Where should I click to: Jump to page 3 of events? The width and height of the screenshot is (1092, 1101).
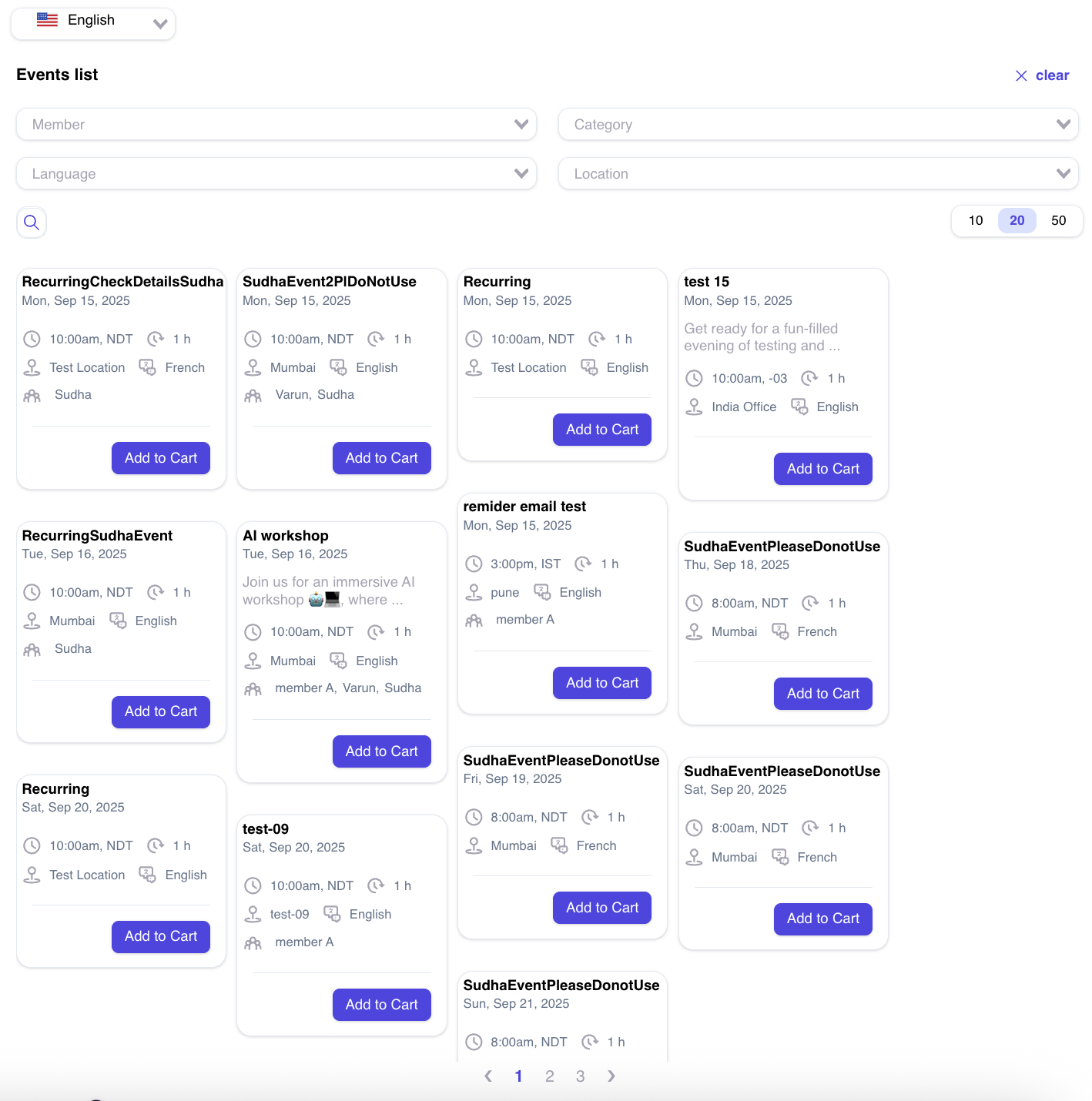(580, 1076)
